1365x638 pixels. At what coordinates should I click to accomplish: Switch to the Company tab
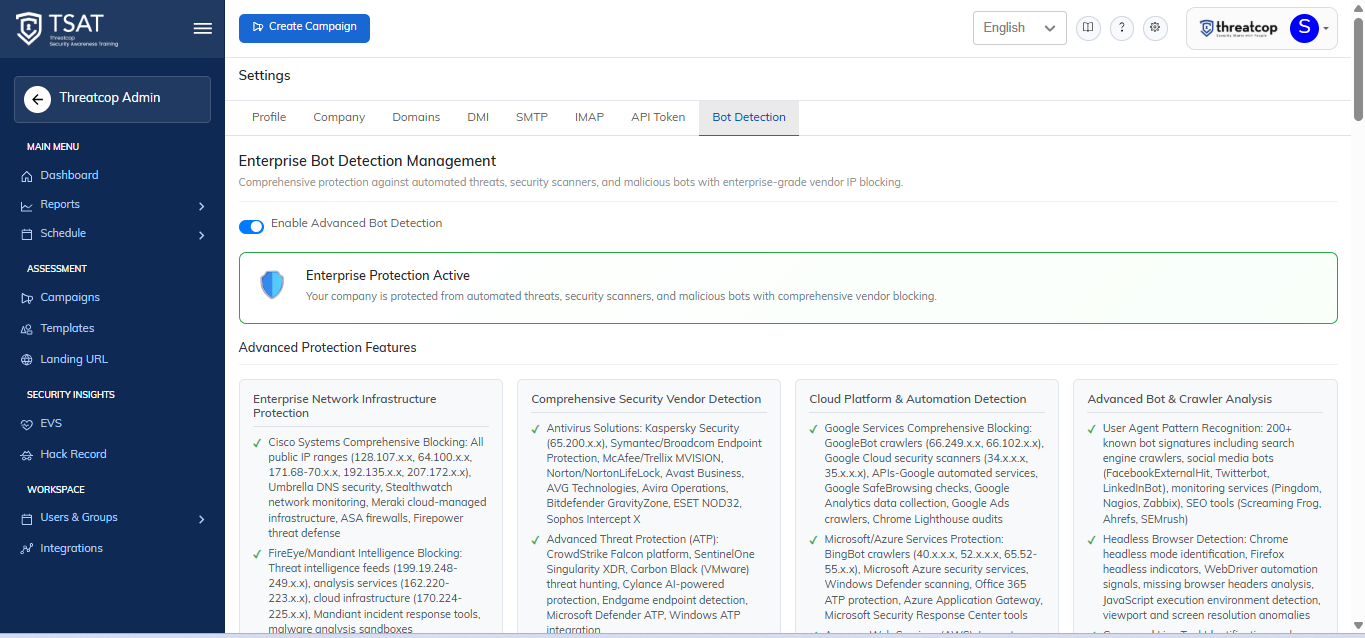(339, 117)
